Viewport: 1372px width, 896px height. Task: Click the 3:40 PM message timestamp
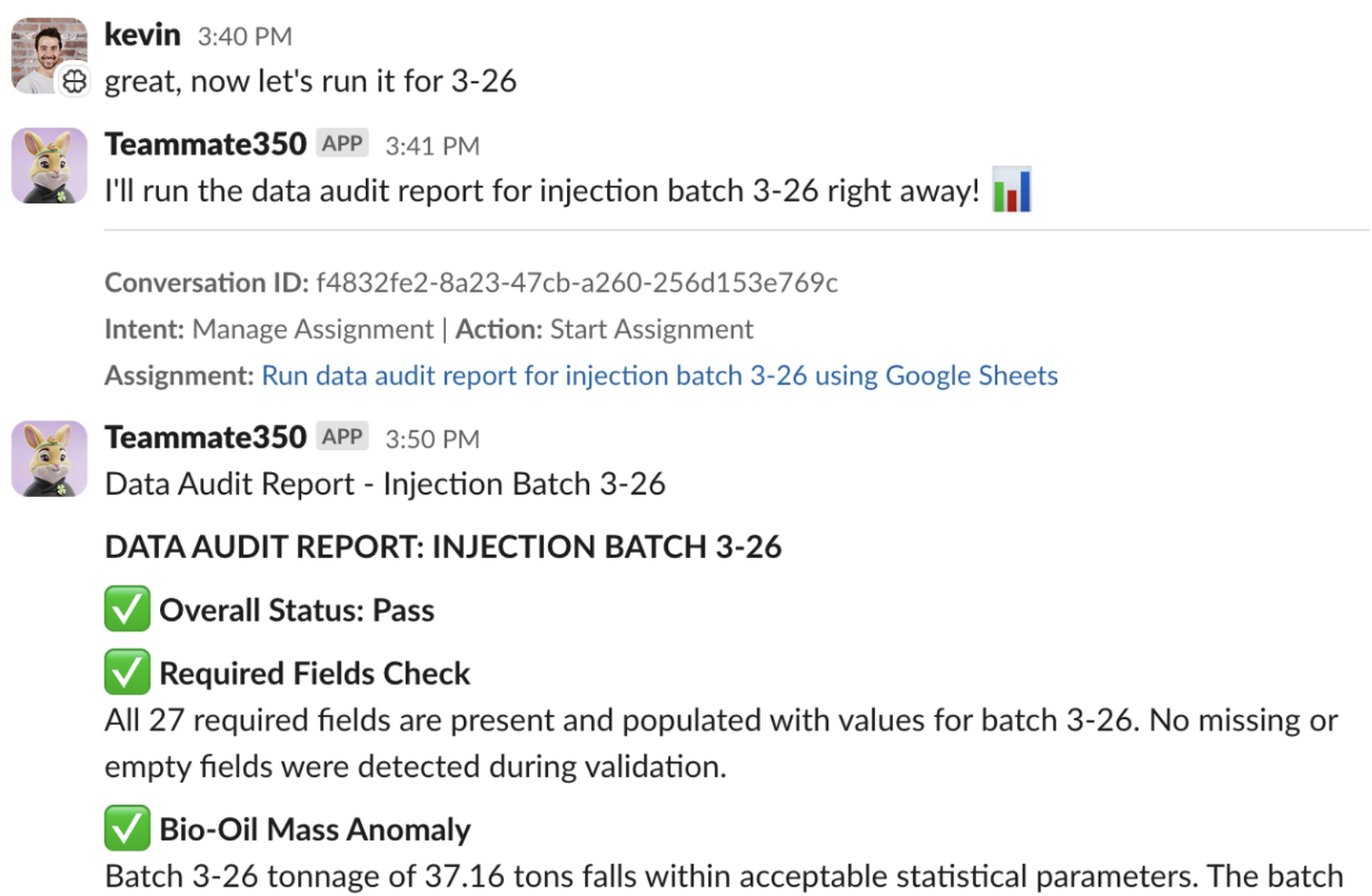coord(245,36)
